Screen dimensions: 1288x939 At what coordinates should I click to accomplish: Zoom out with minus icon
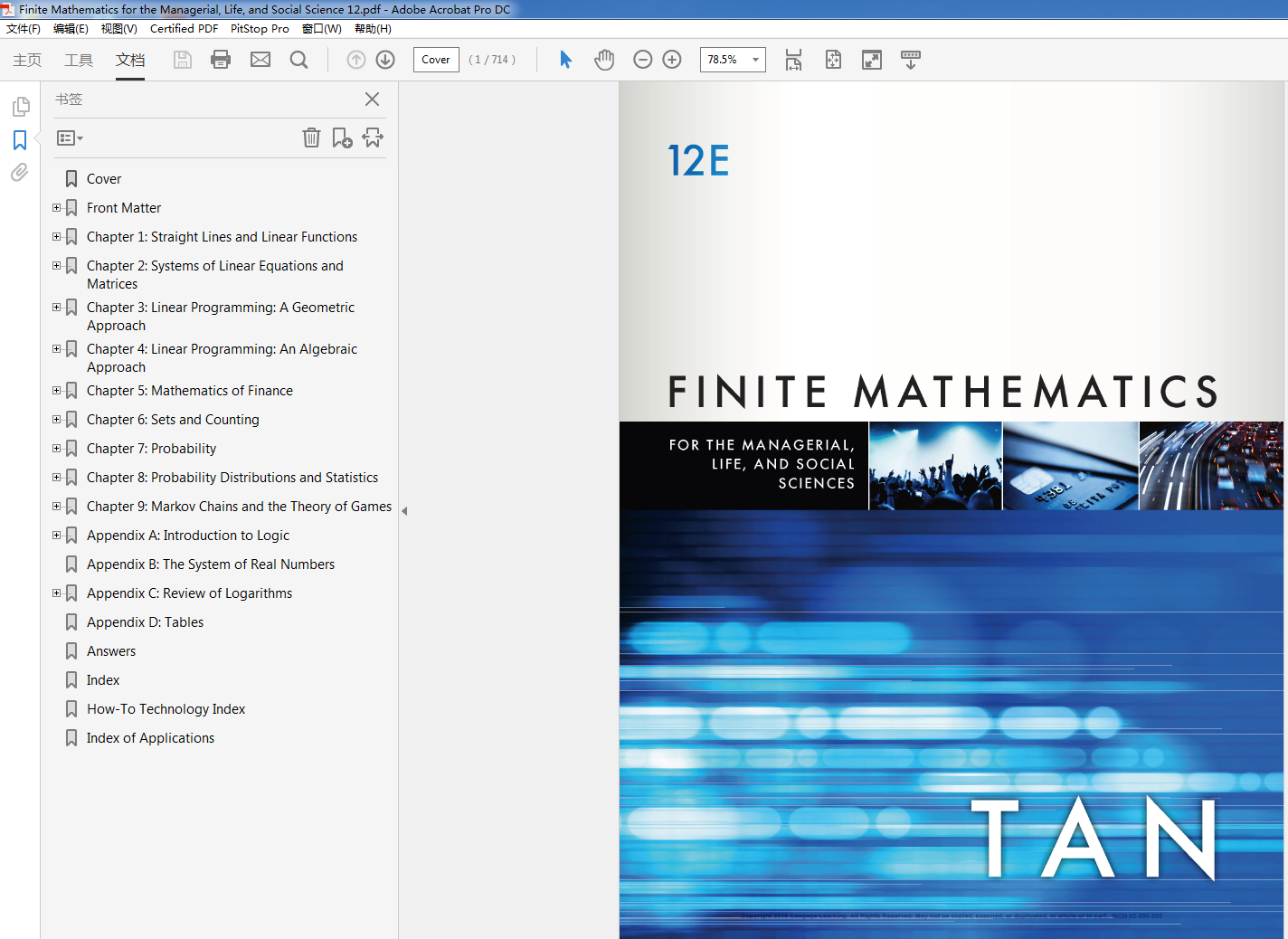pos(643,60)
